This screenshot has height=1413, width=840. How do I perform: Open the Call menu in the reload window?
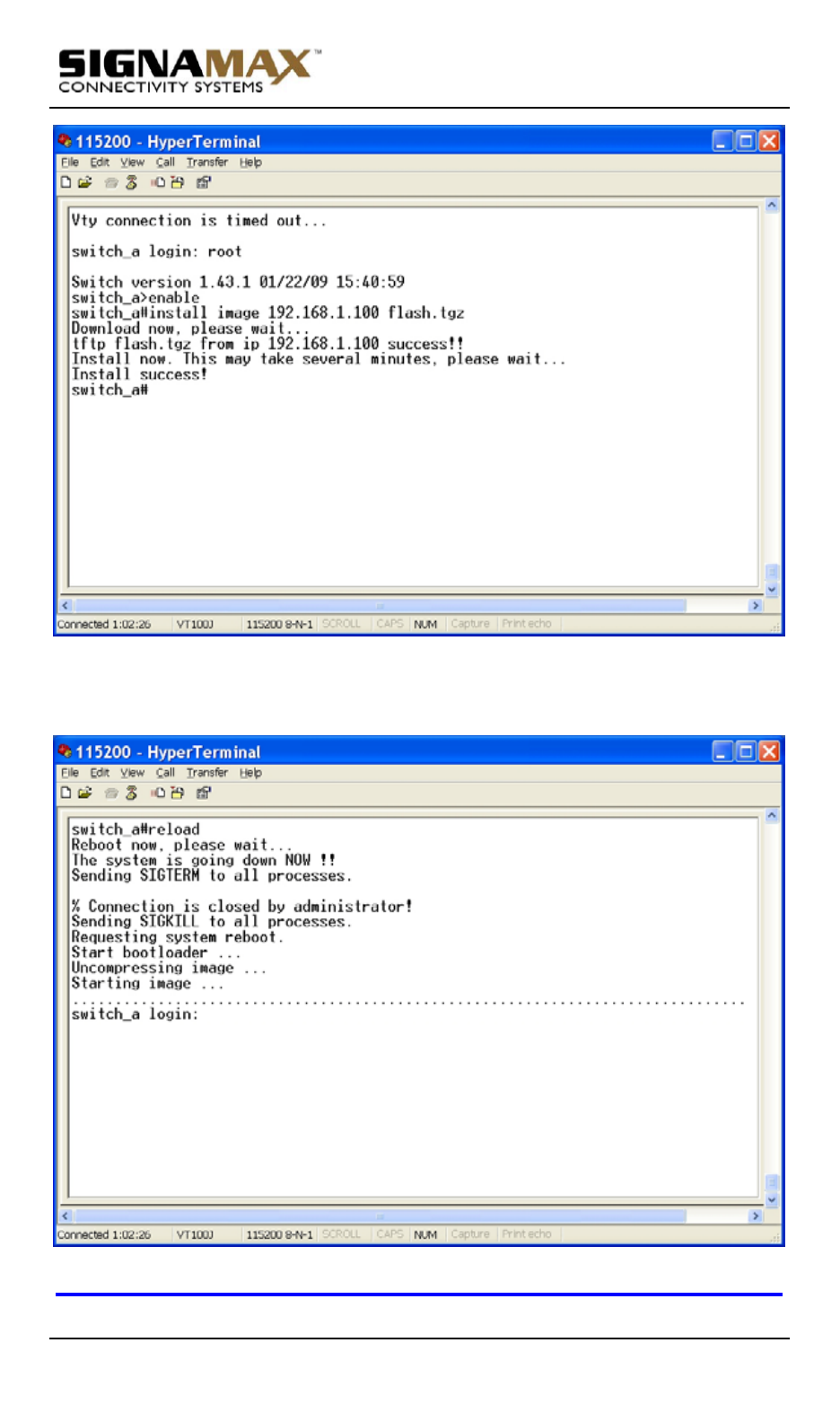pos(165,773)
